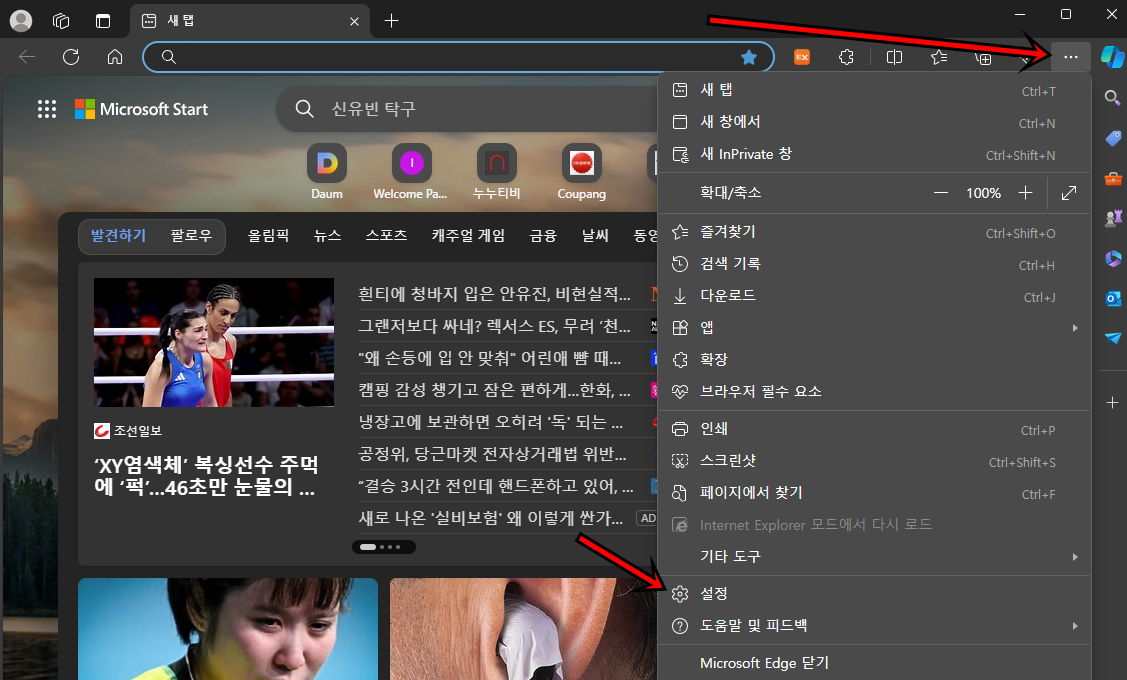The height and width of the screenshot is (680, 1127).
Task: Open the sidebar shopping tag icon
Action: pos(1113,138)
